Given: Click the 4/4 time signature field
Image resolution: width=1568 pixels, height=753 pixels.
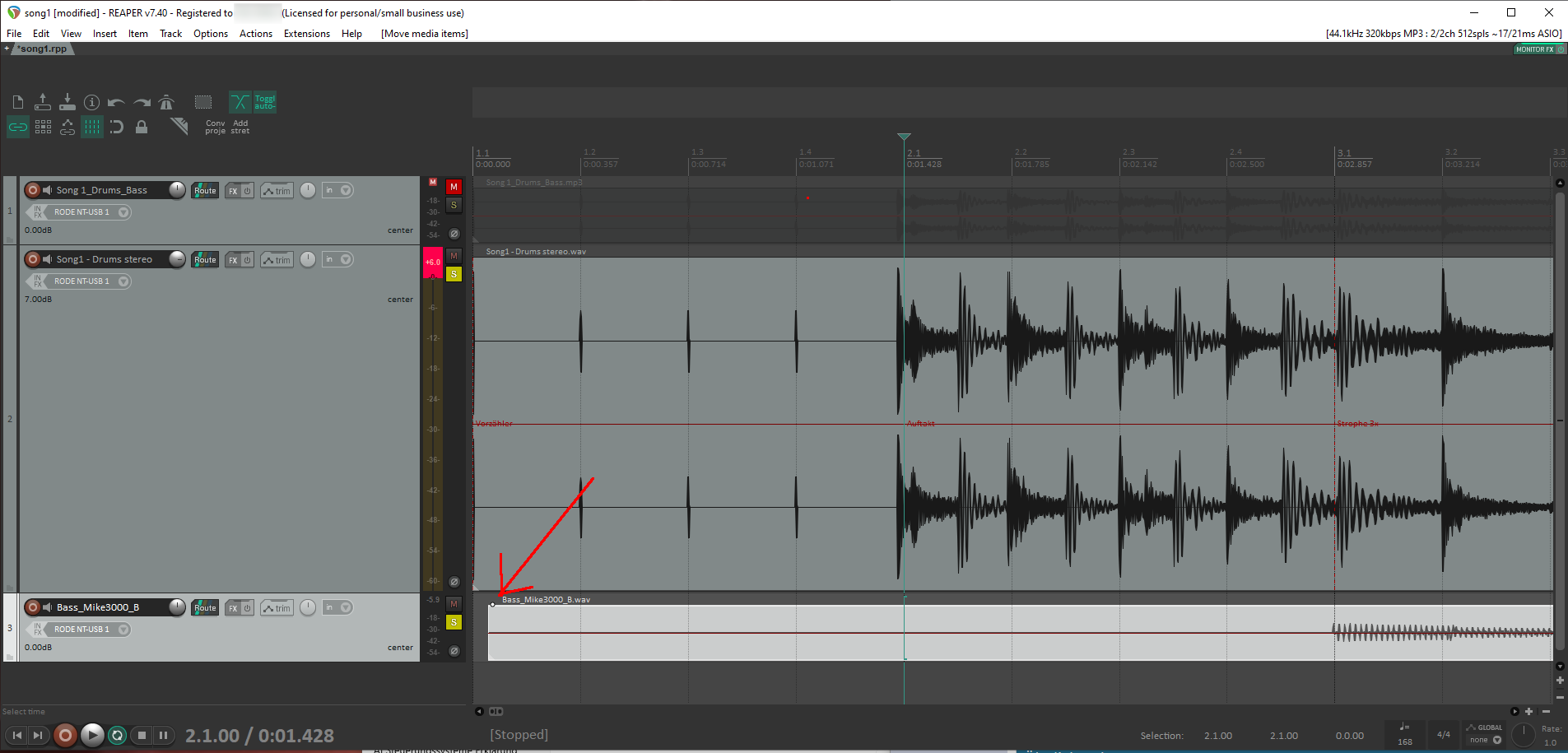Looking at the screenshot, I should (x=1444, y=734).
